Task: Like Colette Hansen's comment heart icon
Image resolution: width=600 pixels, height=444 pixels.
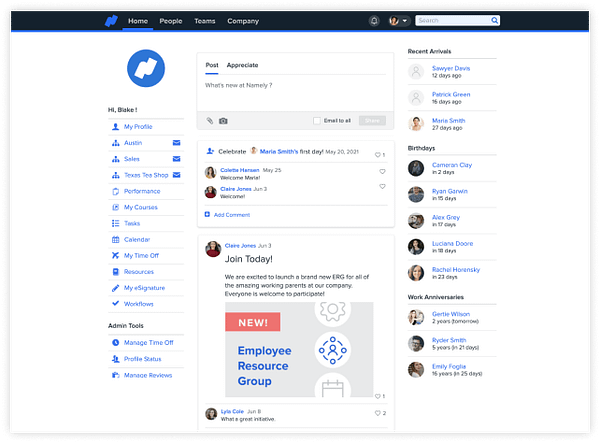Action: point(382,171)
